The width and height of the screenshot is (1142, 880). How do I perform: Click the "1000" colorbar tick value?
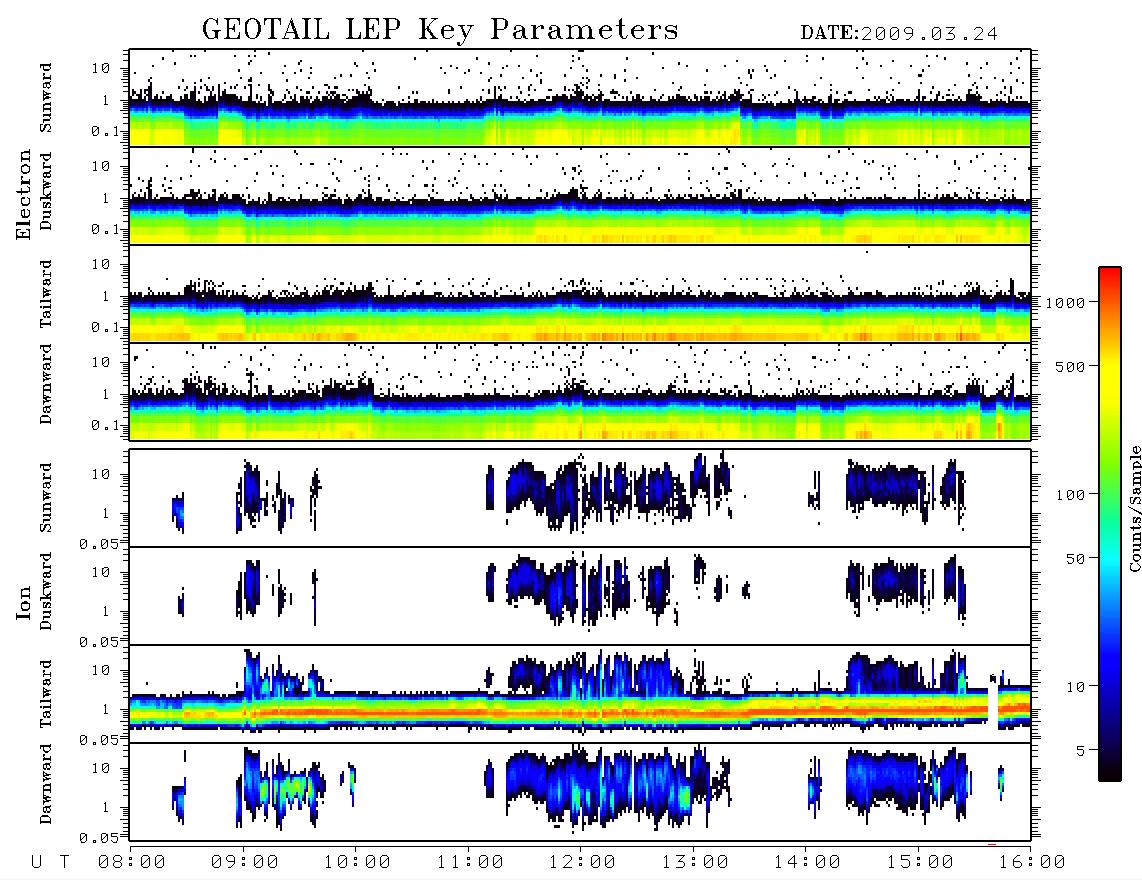point(1065,303)
